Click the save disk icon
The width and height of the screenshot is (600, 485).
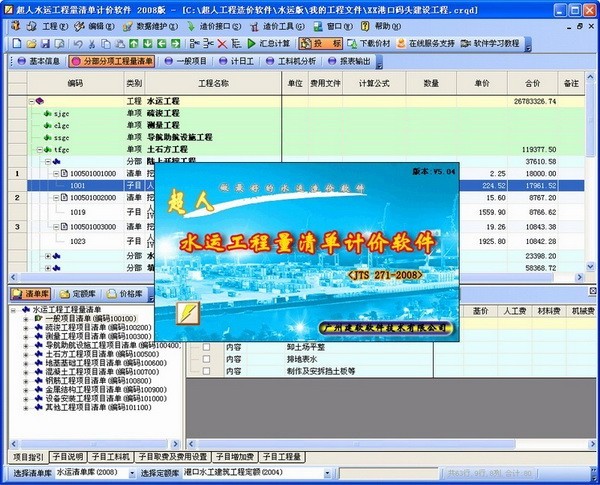(45, 44)
